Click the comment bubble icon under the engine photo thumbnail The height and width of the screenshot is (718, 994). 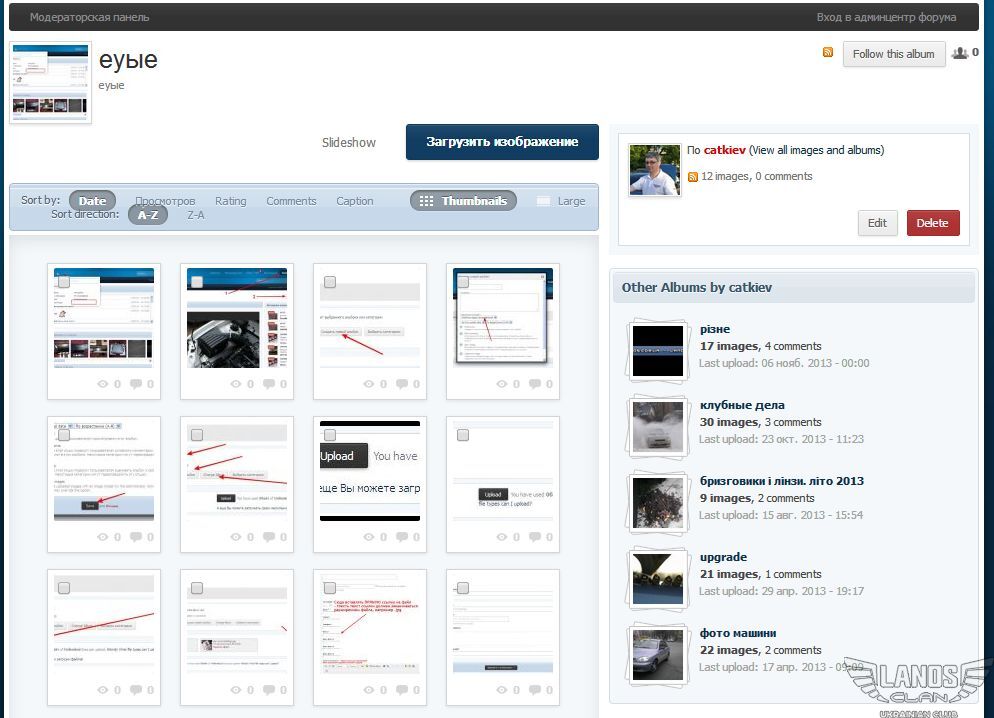(x=269, y=384)
